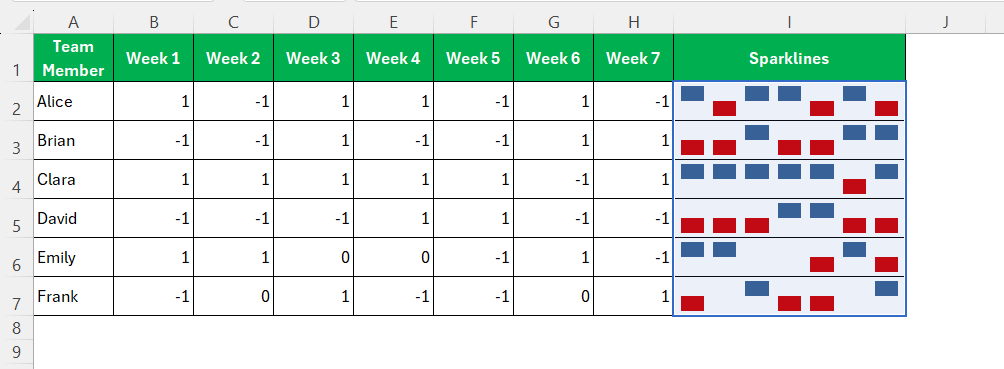The image size is (1004, 369).
Task: Click the cell containing David
Action: [x=74, y=218]
